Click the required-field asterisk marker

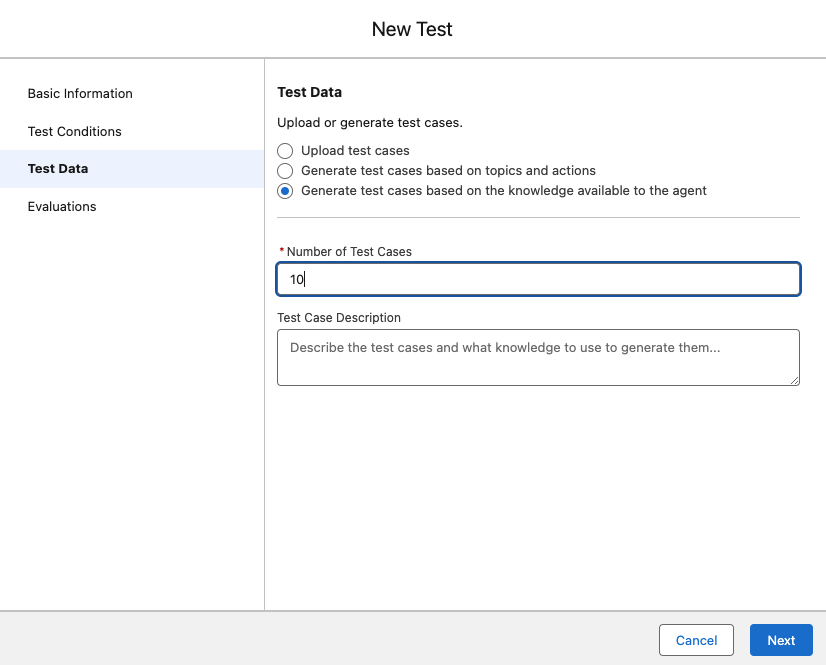[284, 249]
